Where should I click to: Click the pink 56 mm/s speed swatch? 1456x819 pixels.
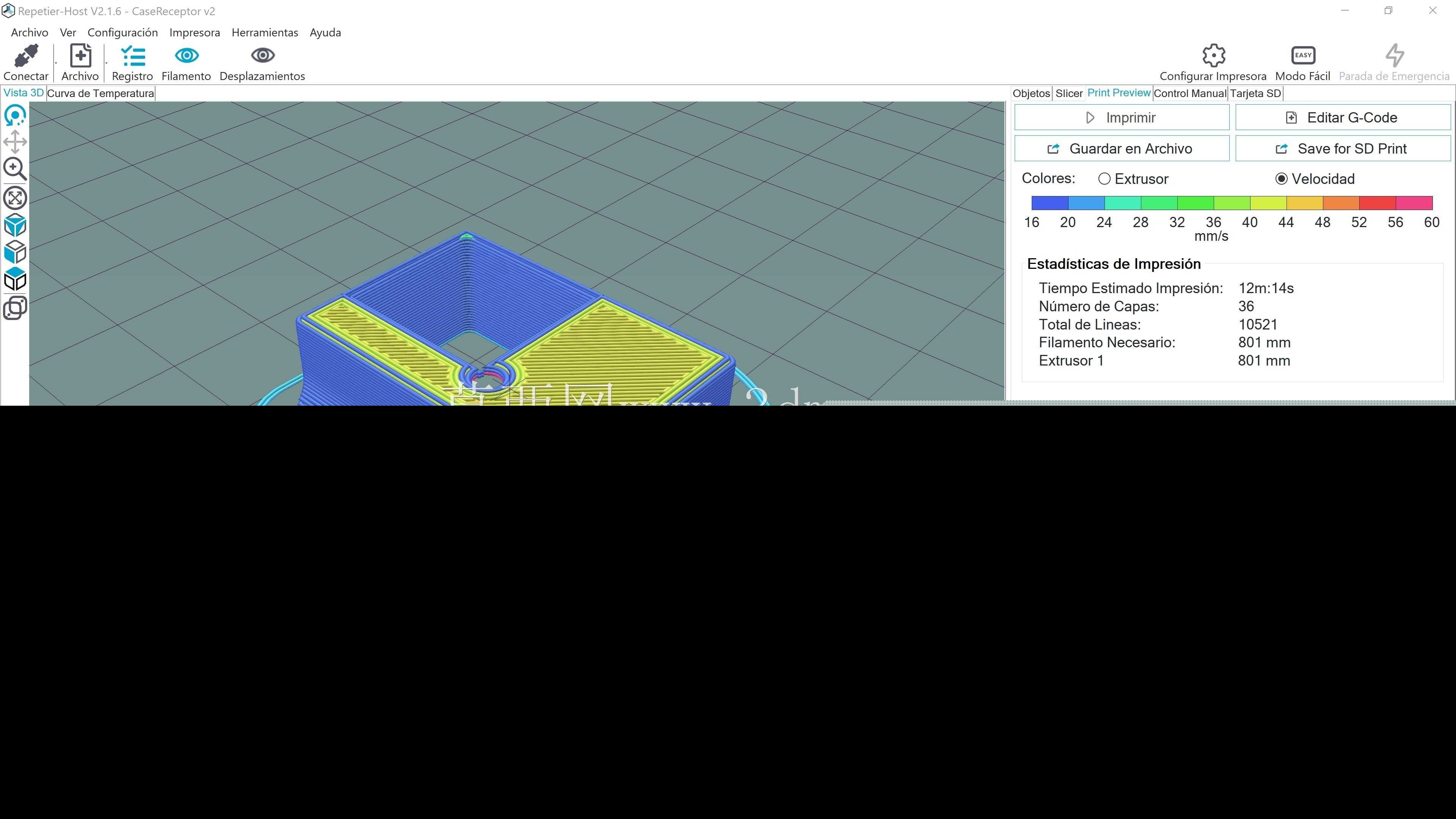click(1414, 203)
